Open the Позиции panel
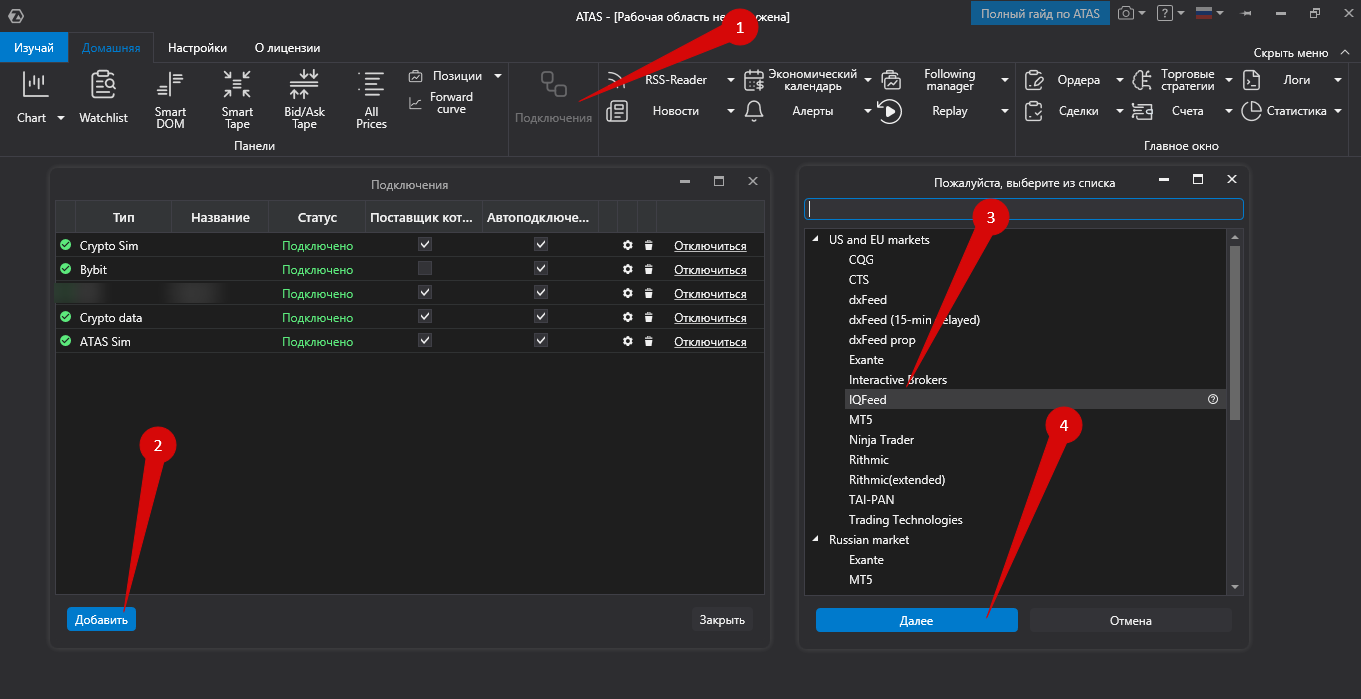The image size is (1361, 699). coord(445,76)
